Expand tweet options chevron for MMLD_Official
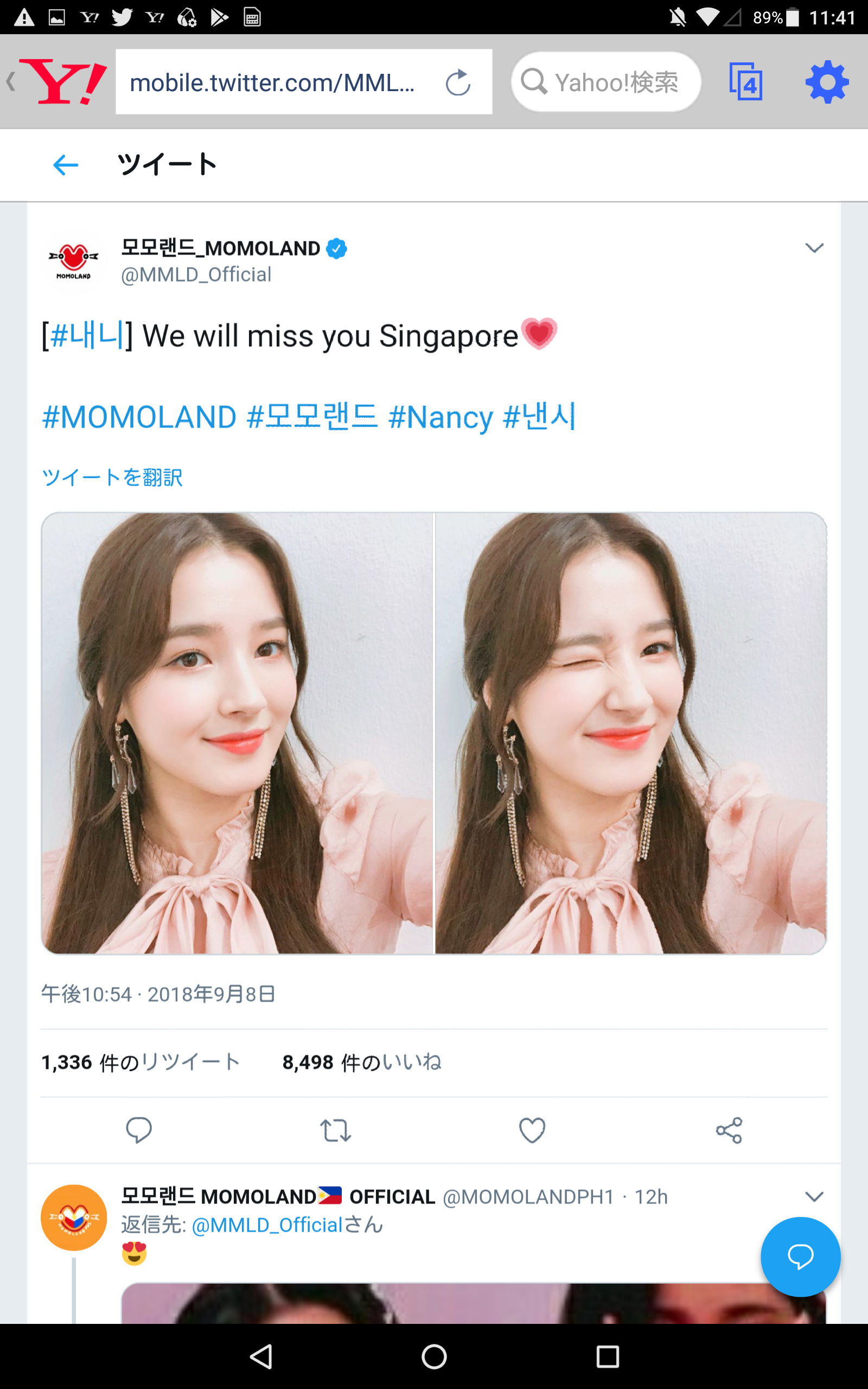 814,248
